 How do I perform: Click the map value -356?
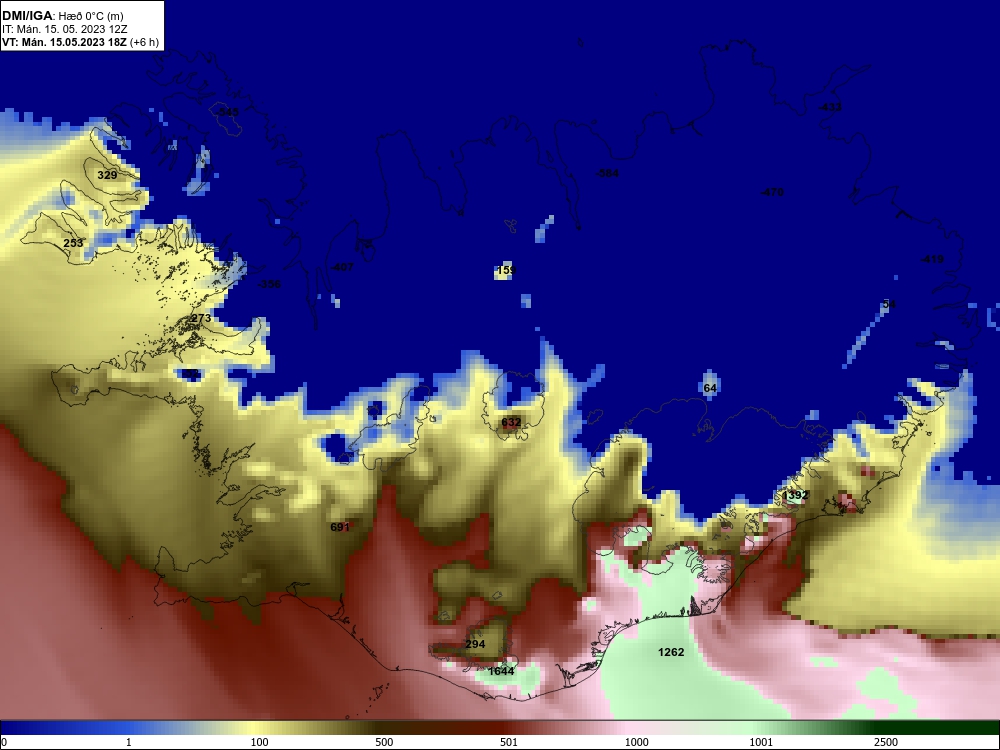[x=268, y=284]
